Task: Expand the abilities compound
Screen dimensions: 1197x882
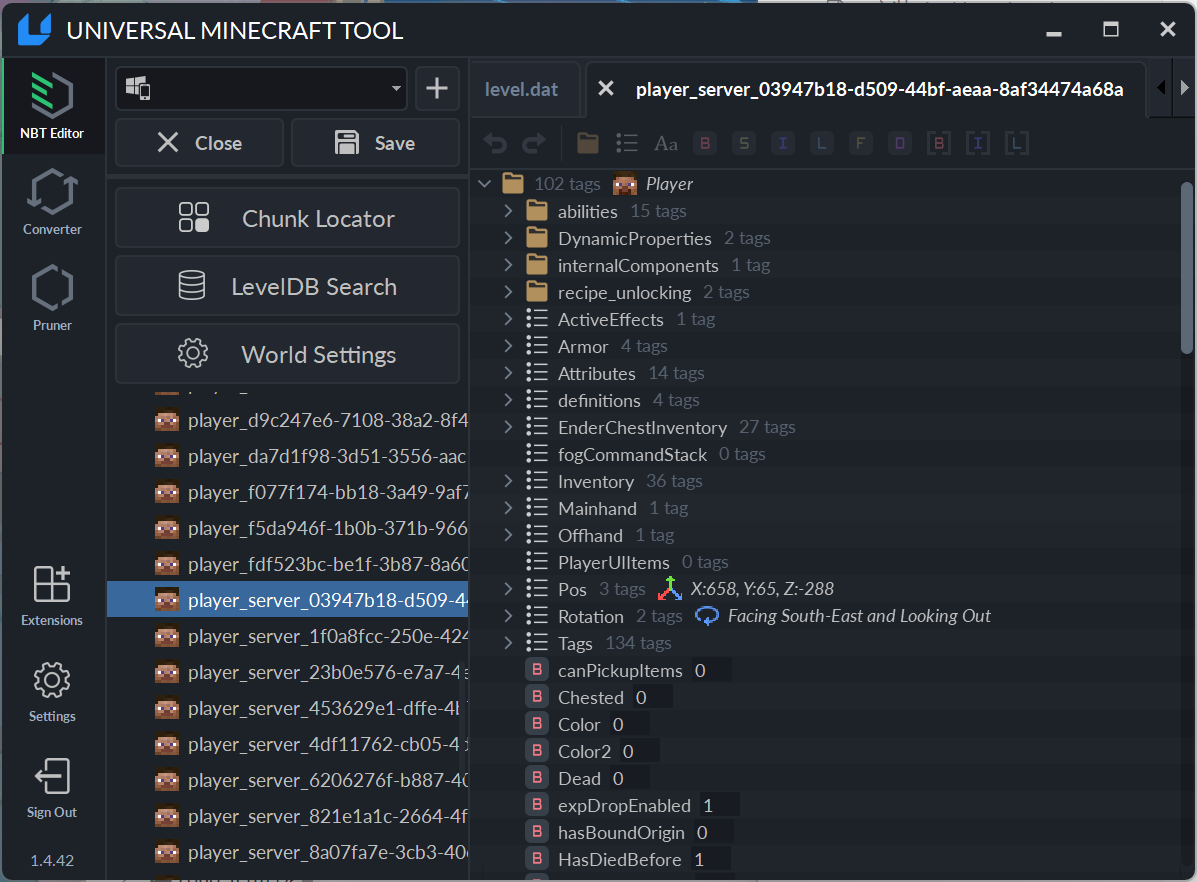Action: point(508,211)
